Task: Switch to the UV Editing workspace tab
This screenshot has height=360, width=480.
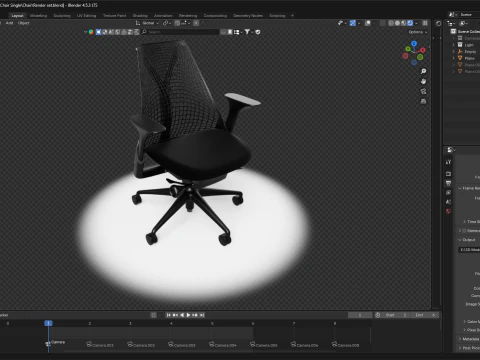Action: [x=86, y=16]
